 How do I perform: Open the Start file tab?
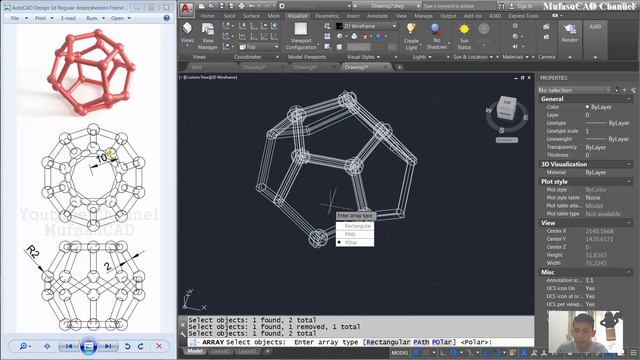196,67
